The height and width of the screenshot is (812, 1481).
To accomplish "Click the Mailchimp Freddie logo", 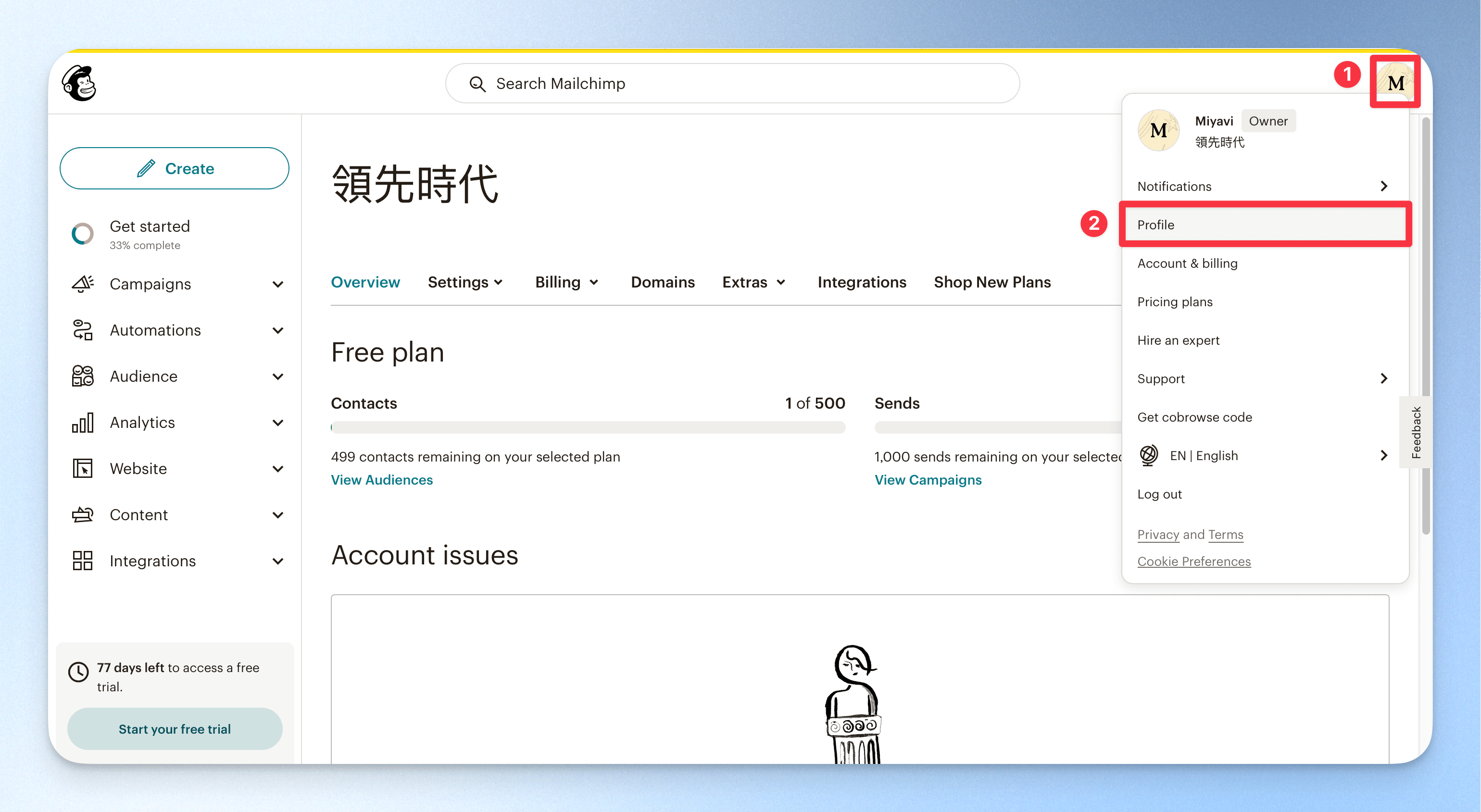I will click(79, 83).
